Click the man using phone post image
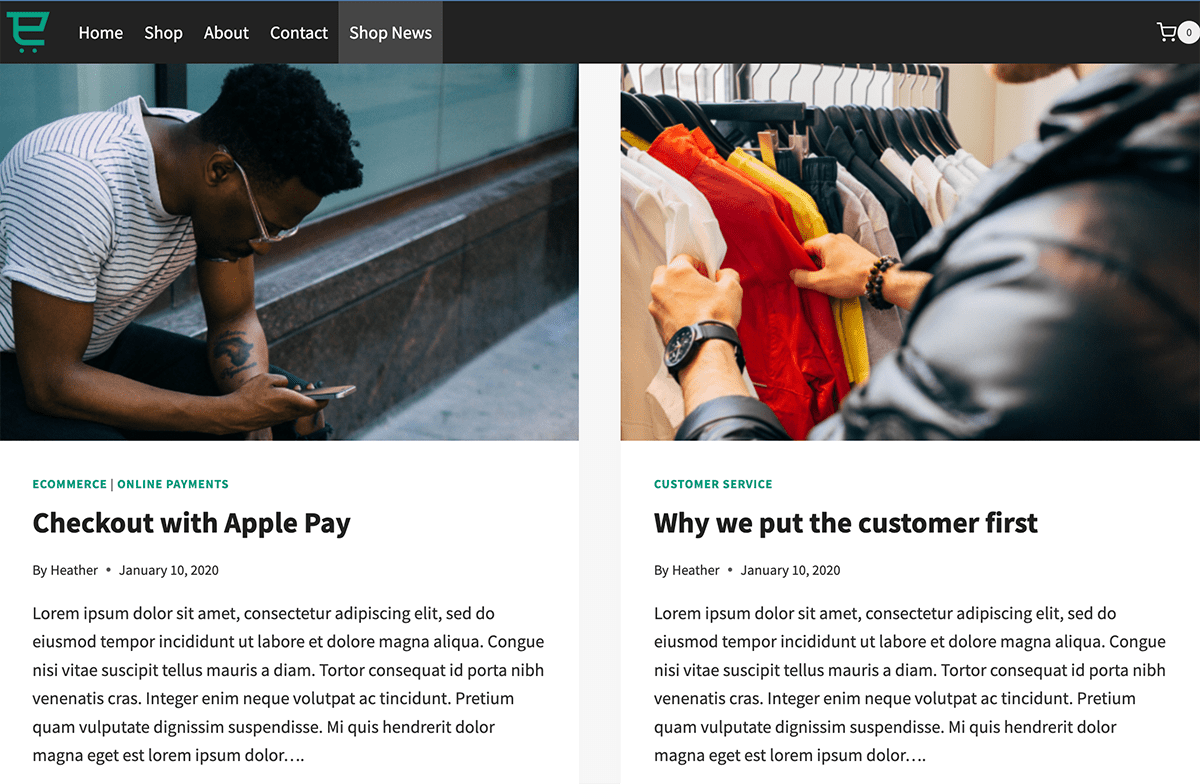The height and width of the screenshot is (784, 1200). coord(289,252)
